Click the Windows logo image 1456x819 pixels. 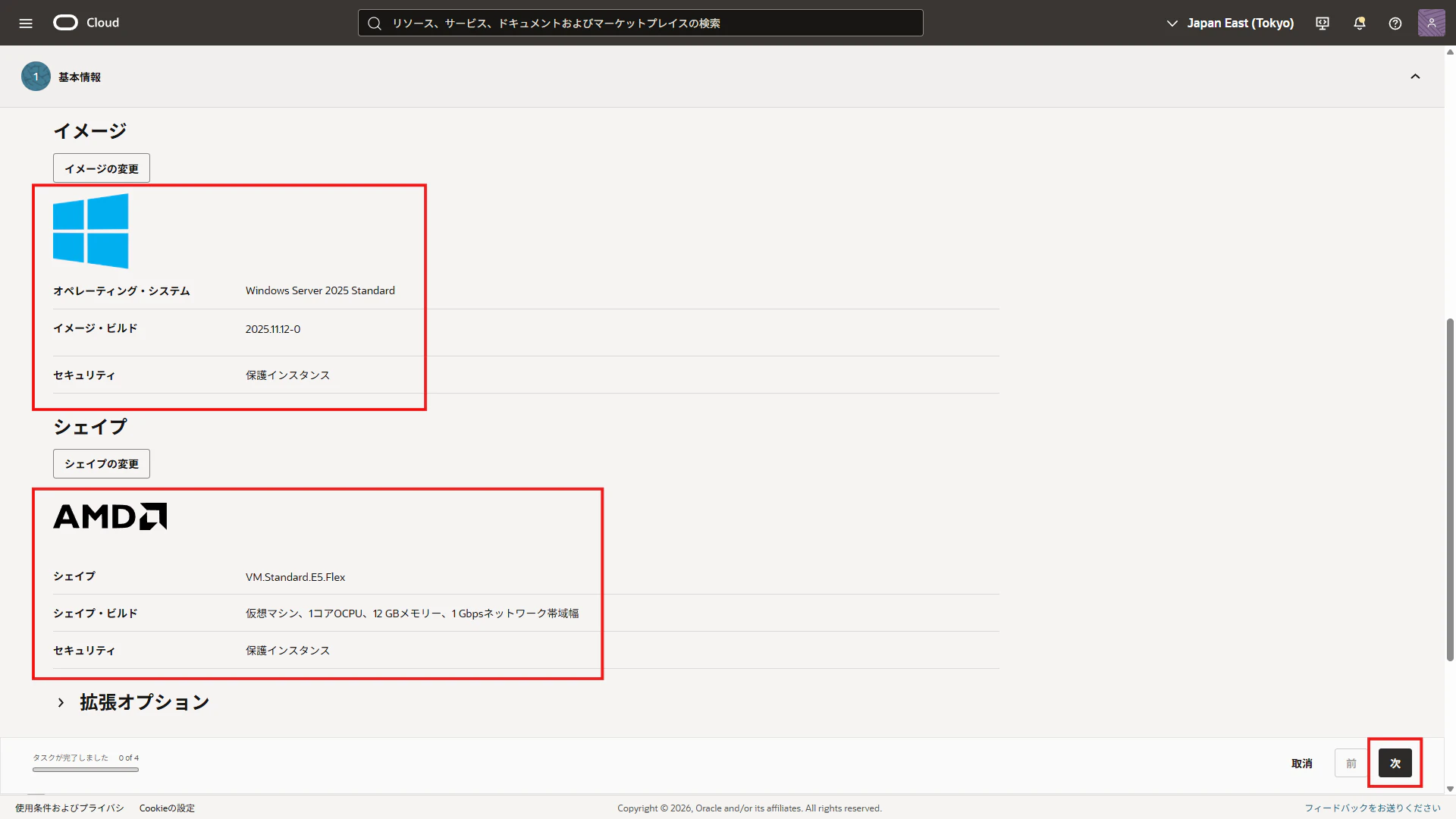[91, 231]
